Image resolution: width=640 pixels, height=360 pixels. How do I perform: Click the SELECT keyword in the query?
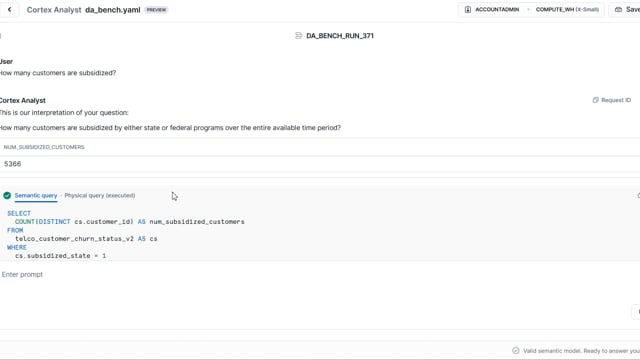click(x=19, y=213)
